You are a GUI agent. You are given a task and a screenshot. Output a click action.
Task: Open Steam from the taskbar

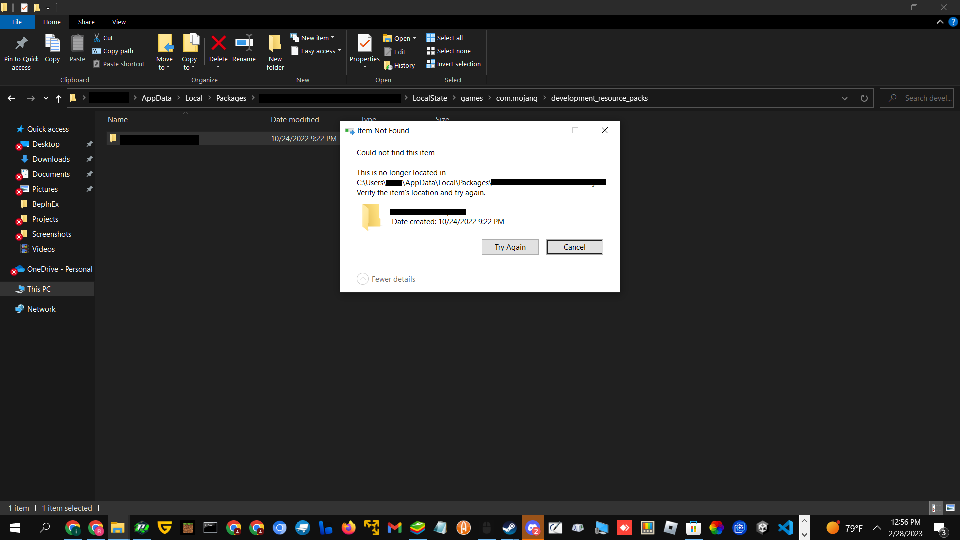[509, 528]
